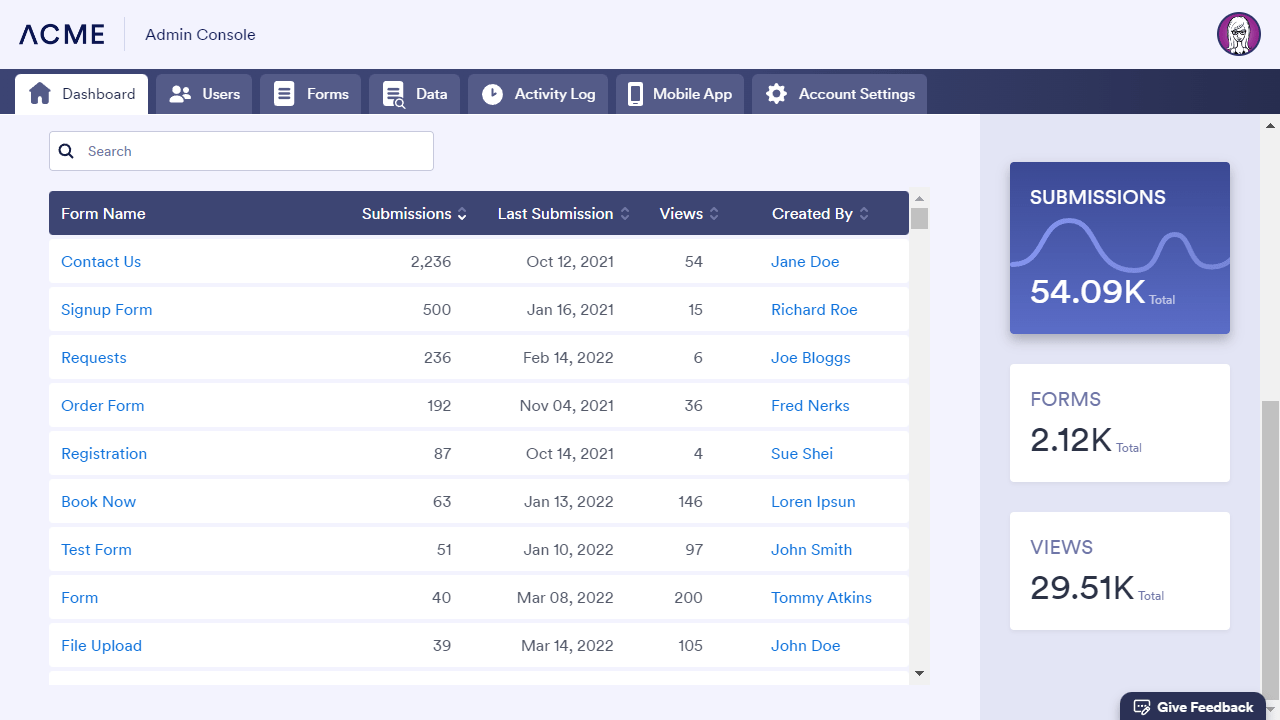Screen dimensions: 1280x720
Task: Click the Activity Log clock icon
Action: pos(492,94)
